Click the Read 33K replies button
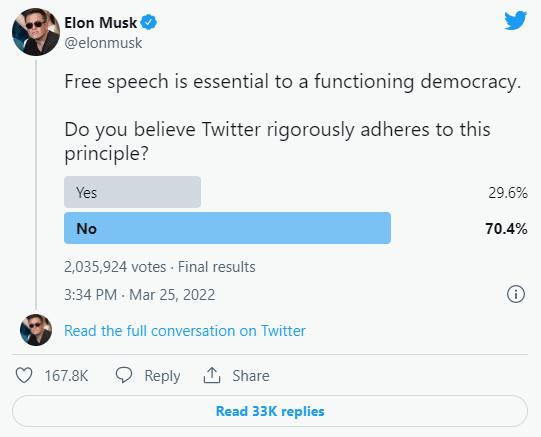 pyautogui.click(x=270, y=411)
